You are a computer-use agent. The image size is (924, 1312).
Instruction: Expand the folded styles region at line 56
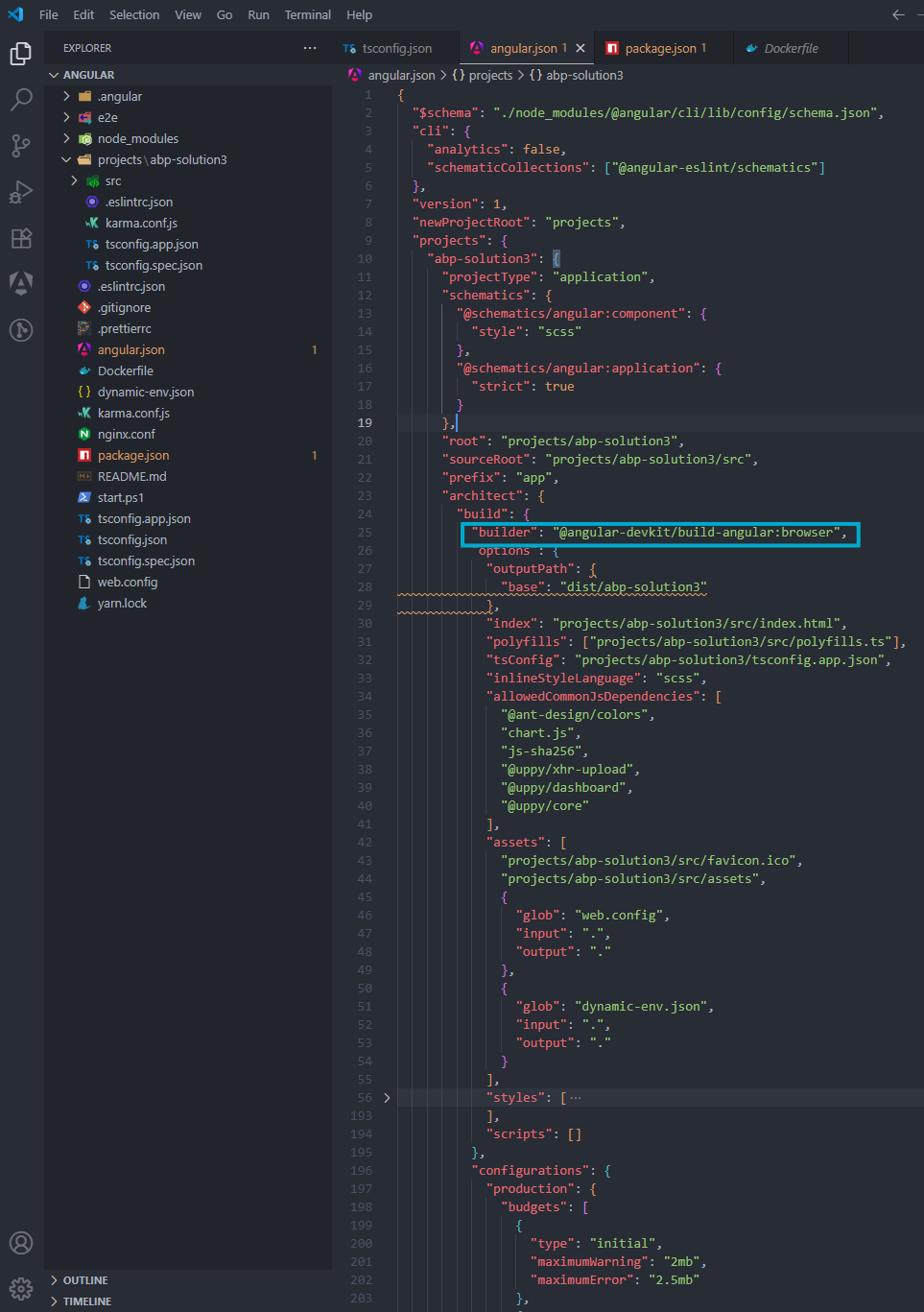(x=387, y=1098)
